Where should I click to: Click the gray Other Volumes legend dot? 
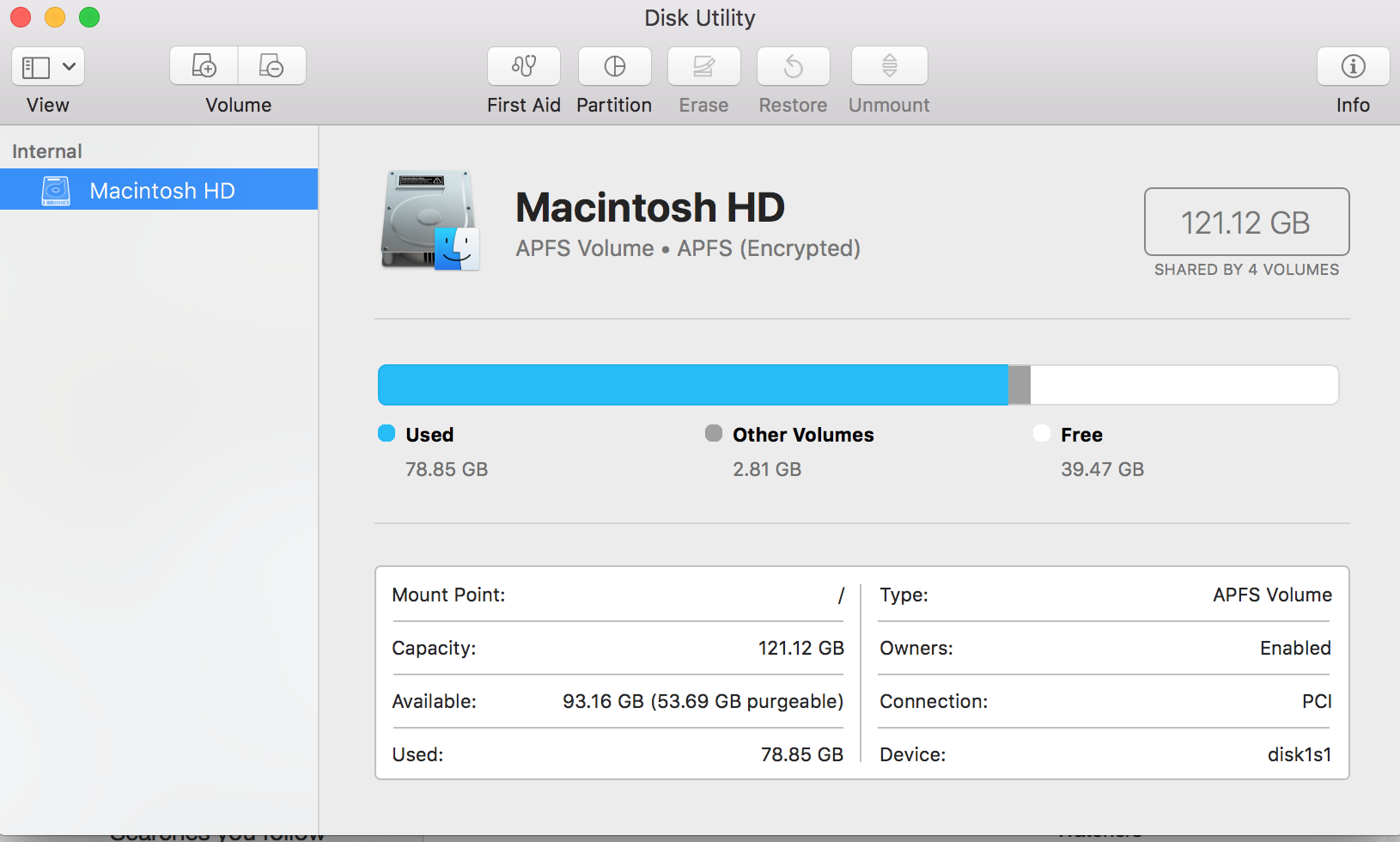click(x=714, y=433)
